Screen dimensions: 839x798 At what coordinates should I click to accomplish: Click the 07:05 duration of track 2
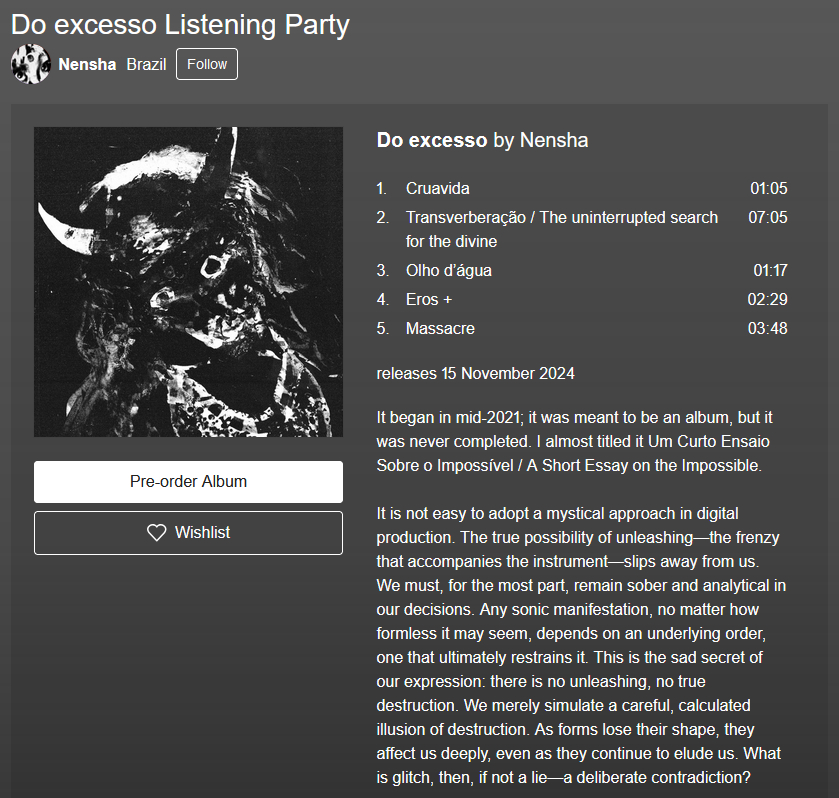[768, 217]
